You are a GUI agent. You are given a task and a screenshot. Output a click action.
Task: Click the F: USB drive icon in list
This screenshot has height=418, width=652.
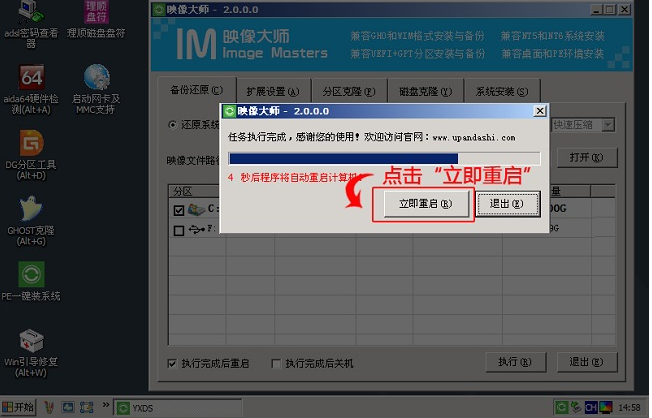coord(196,229)
